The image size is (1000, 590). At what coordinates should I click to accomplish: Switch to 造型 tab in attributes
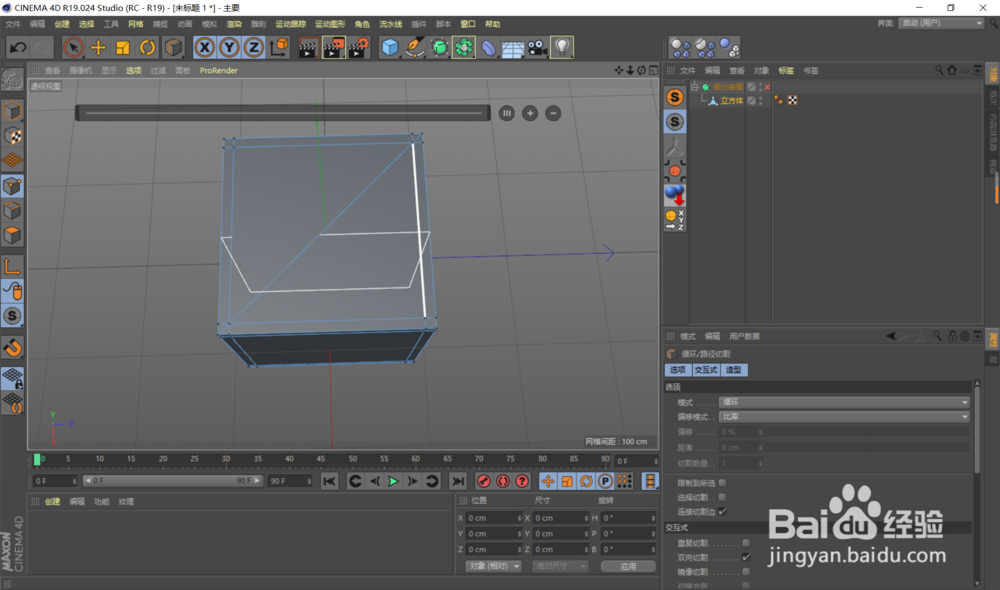click(x=734, y=370)
